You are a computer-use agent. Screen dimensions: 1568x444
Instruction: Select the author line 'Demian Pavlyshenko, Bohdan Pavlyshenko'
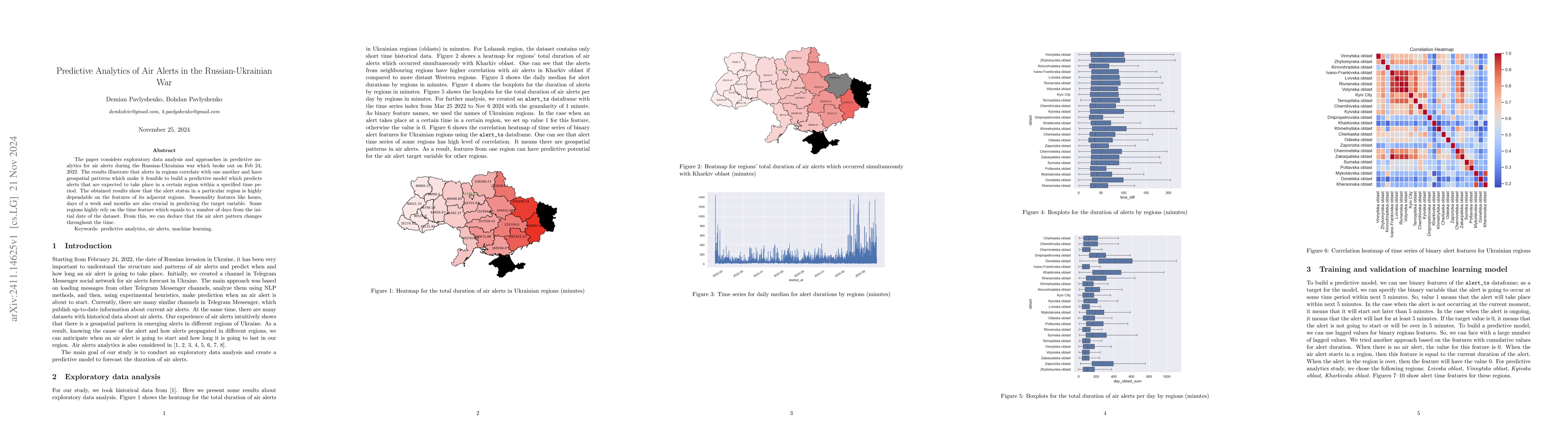[164, 99]
